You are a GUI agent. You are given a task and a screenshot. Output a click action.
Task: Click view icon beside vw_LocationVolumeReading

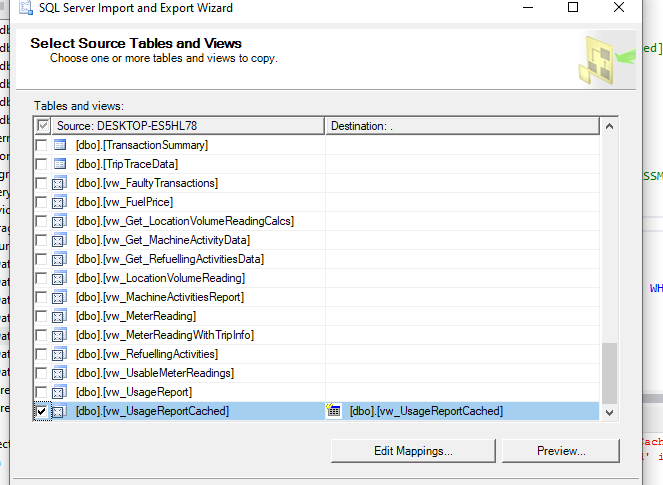click(59, 278)
